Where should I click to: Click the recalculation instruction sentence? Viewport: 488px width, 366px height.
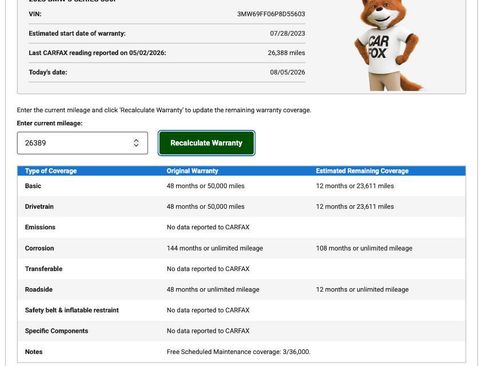[164, 110]
